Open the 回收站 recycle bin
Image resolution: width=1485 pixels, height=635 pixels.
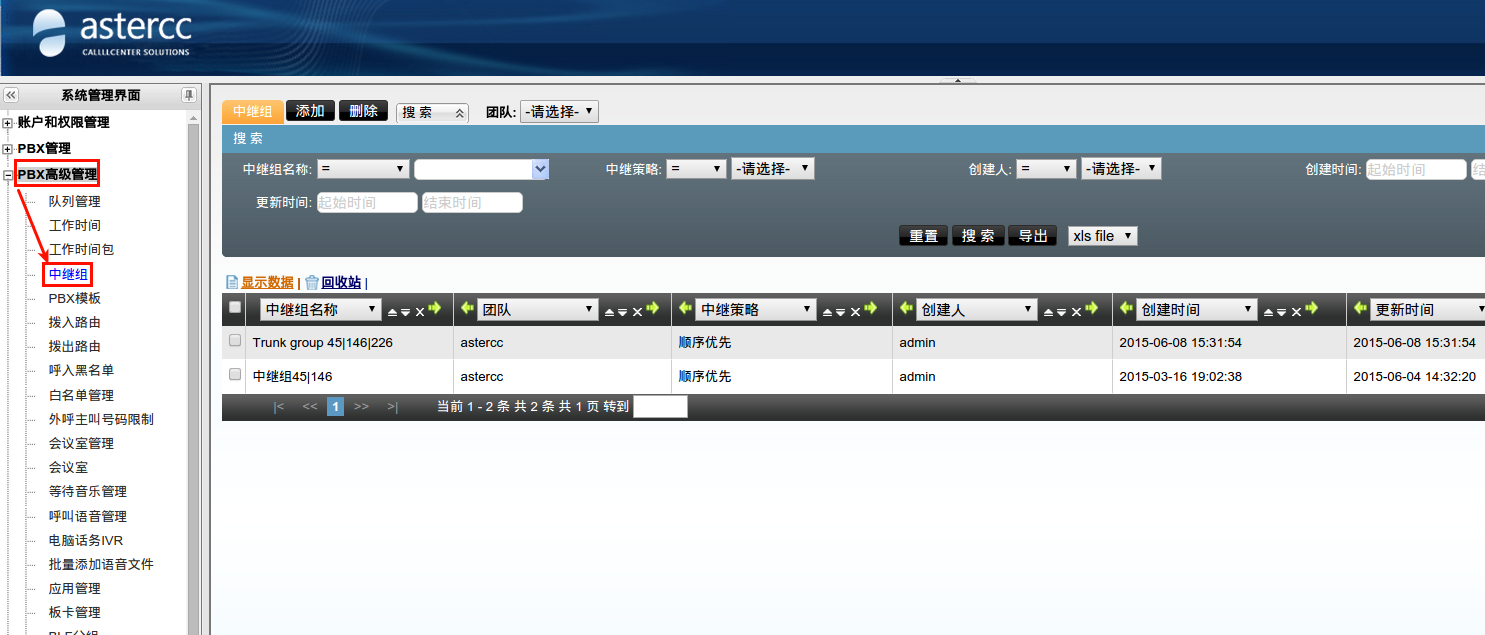point(341,283)
